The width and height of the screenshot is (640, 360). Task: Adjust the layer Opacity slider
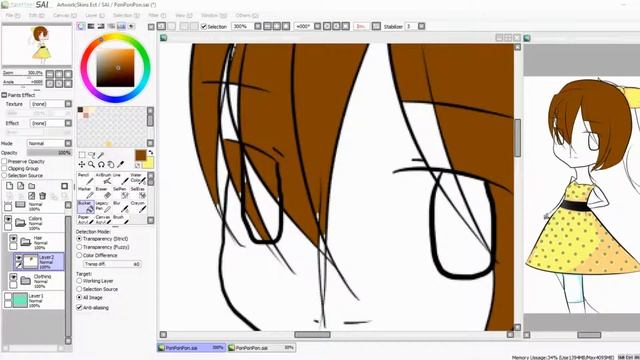point(49,153)
